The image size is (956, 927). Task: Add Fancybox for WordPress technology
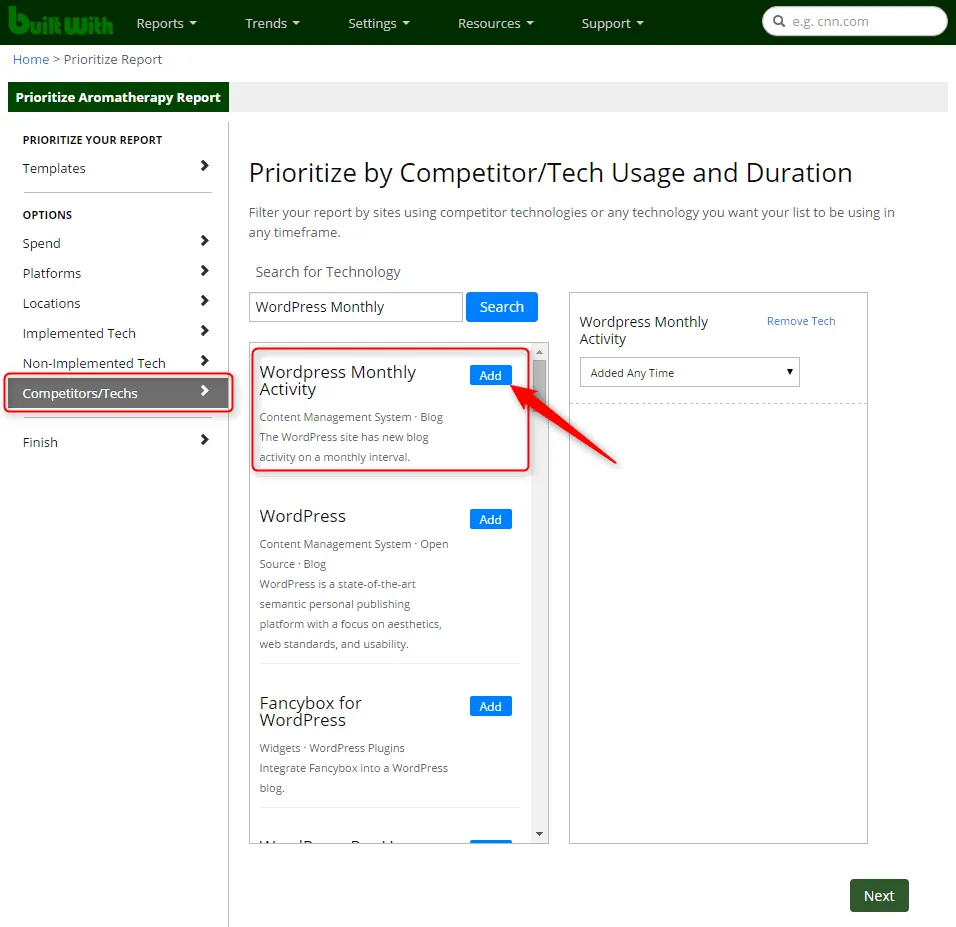tap(490, 706)
